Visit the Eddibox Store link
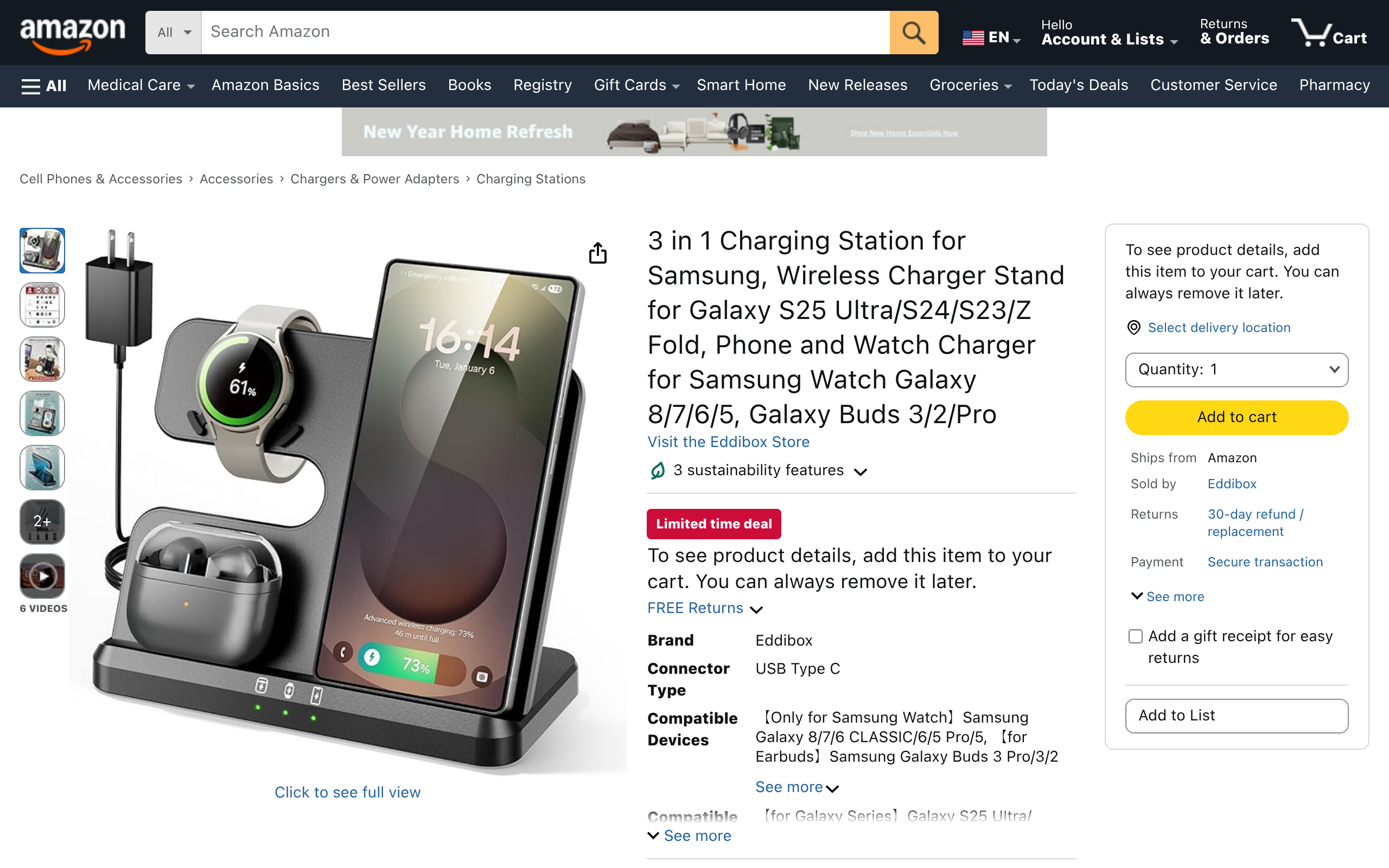 click(728, 442)
